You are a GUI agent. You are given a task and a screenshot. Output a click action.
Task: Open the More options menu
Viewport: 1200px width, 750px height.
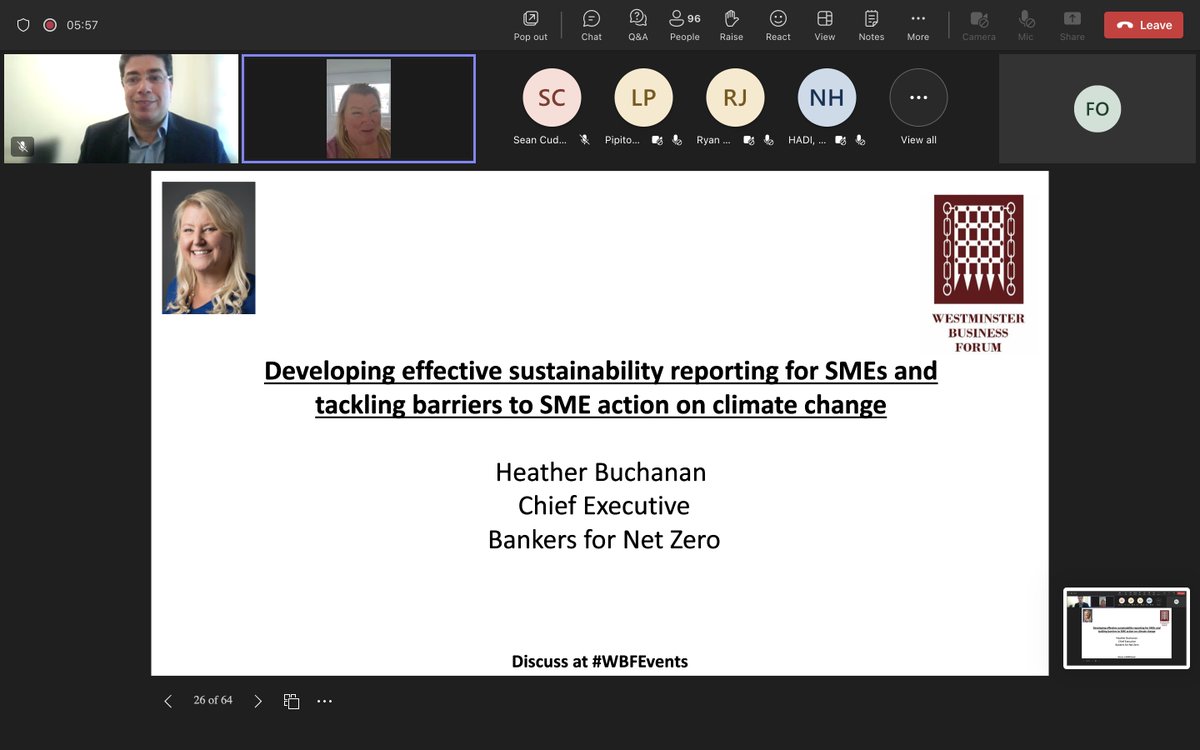click(917, 24)
